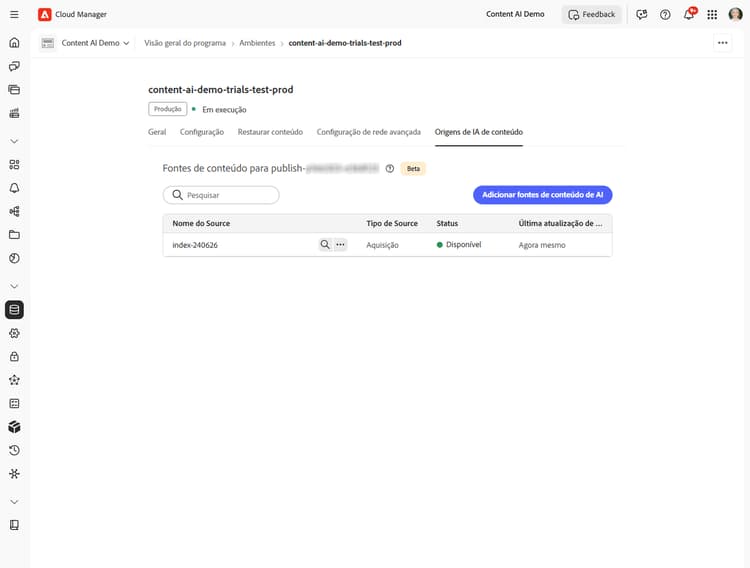
Task: Click the Aquisição type cell
Action: pos(382,245)
